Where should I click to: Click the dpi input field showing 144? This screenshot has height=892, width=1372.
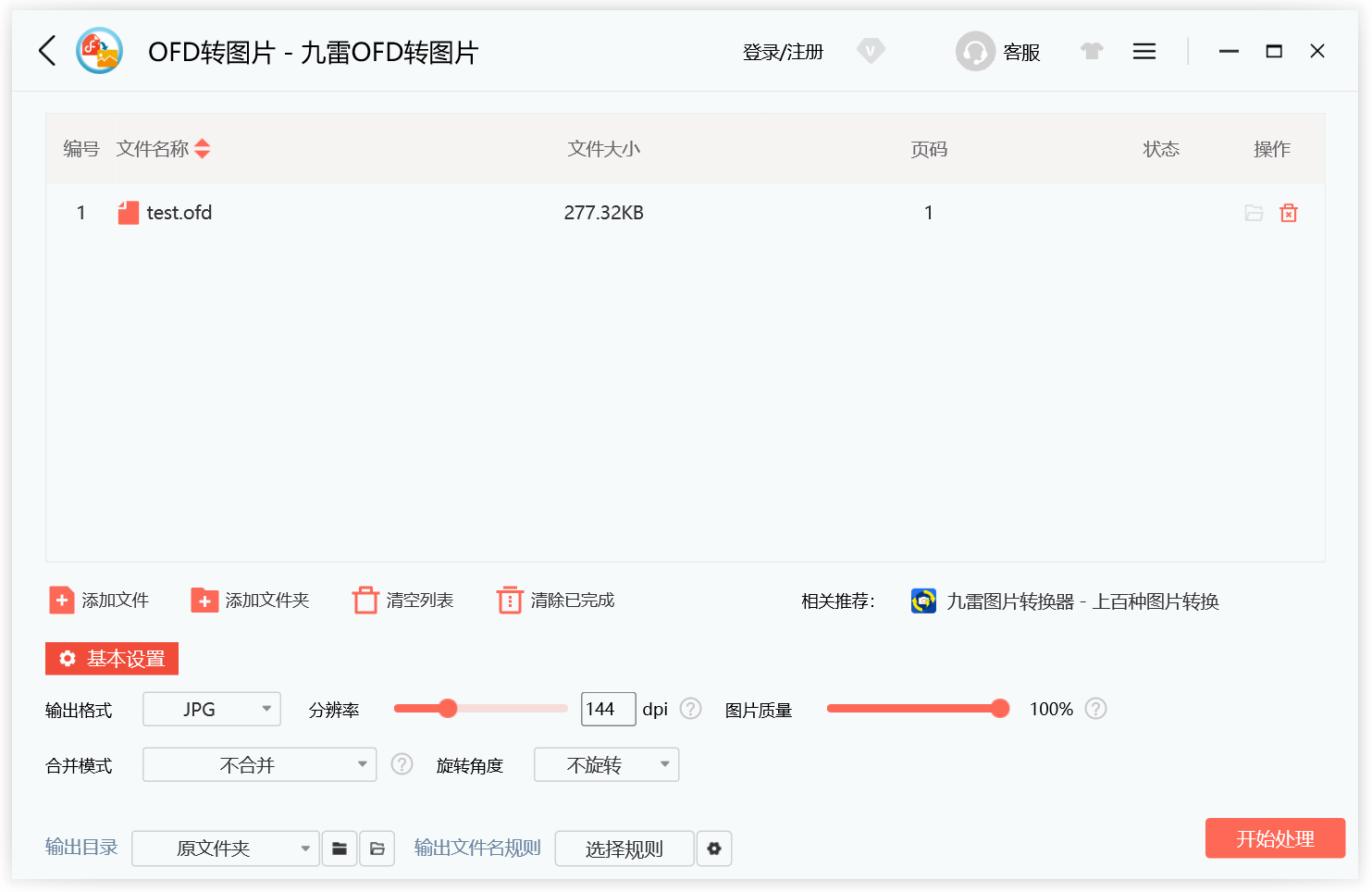point(609,710)
